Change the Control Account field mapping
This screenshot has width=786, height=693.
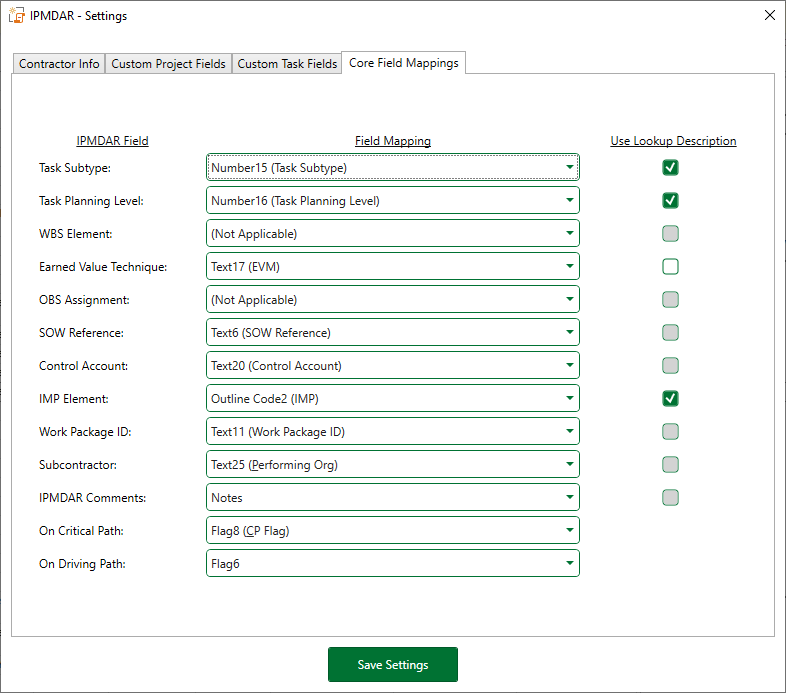click(392, 366)
